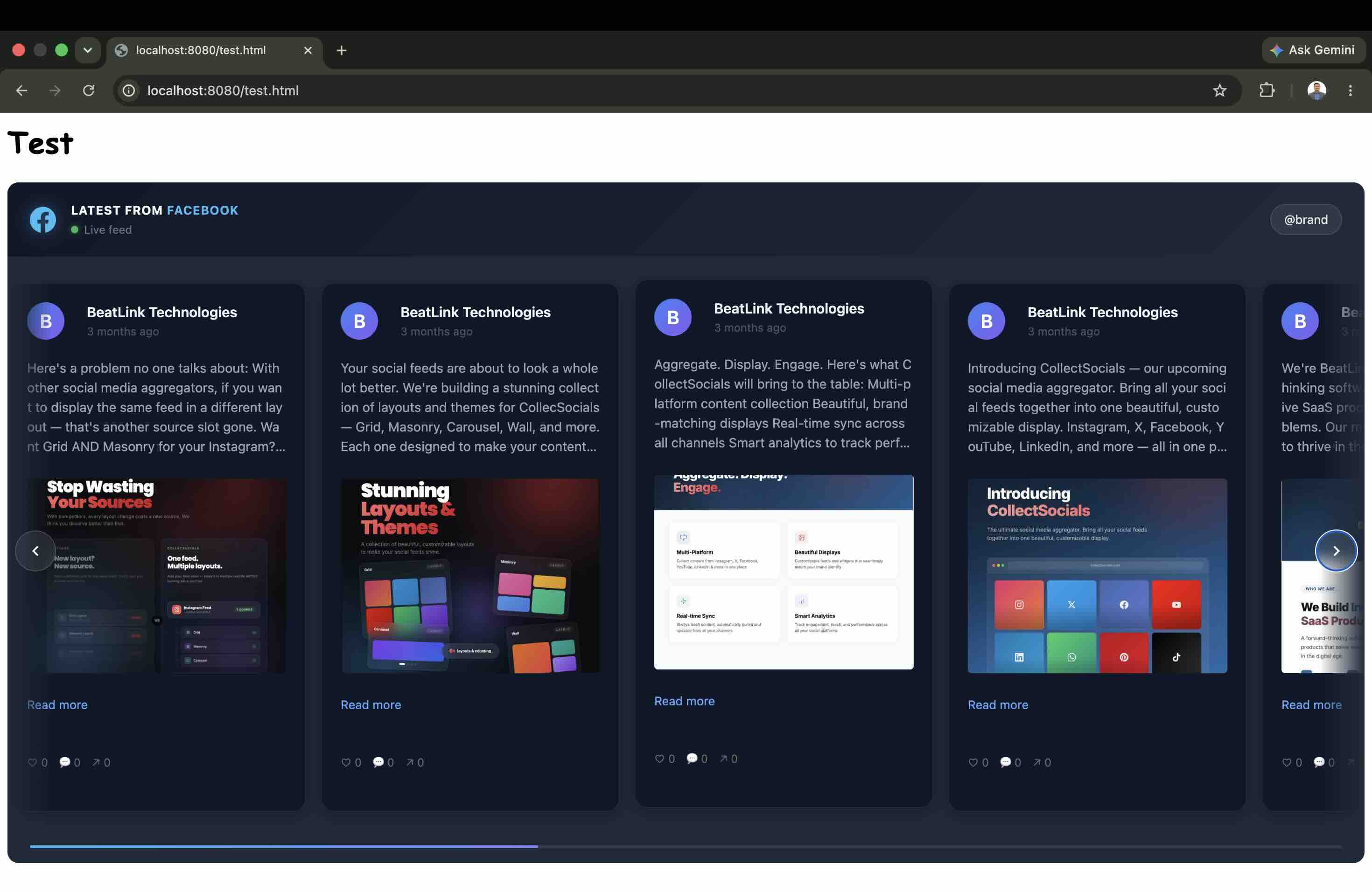Click the avatar on the 'We're BeatLink' card
The height and width of the screenshot is (892, 1372).
click(1300, 321)
